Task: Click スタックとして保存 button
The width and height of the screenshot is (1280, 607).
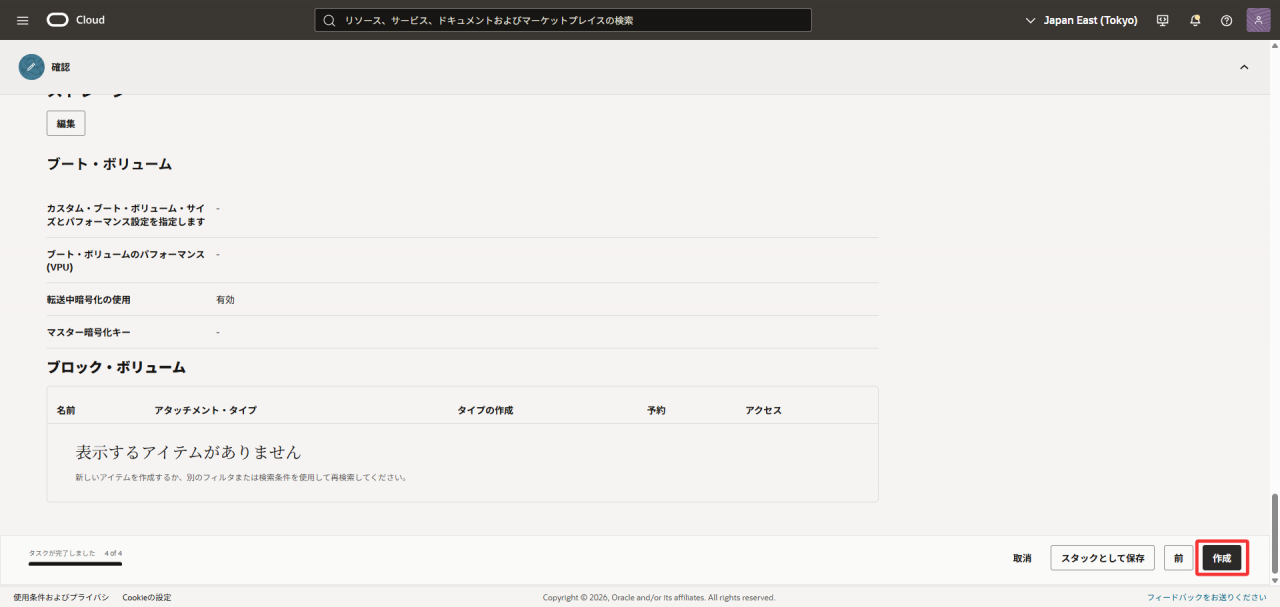Action: tap(1103, 558)
